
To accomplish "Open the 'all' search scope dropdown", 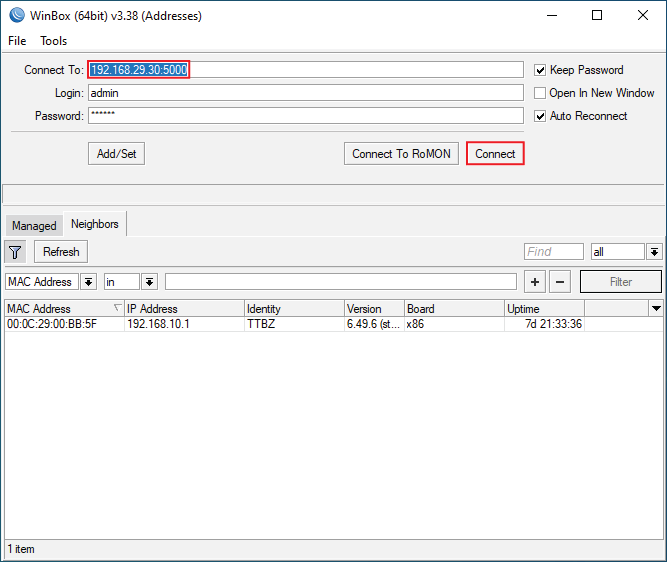I will click(654, 252).
